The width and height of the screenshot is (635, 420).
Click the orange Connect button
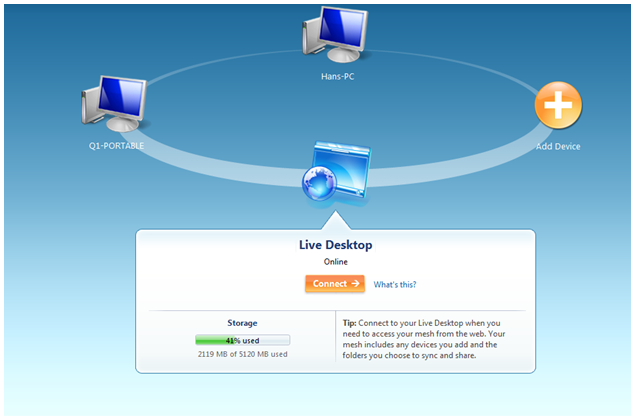(335, 284)
